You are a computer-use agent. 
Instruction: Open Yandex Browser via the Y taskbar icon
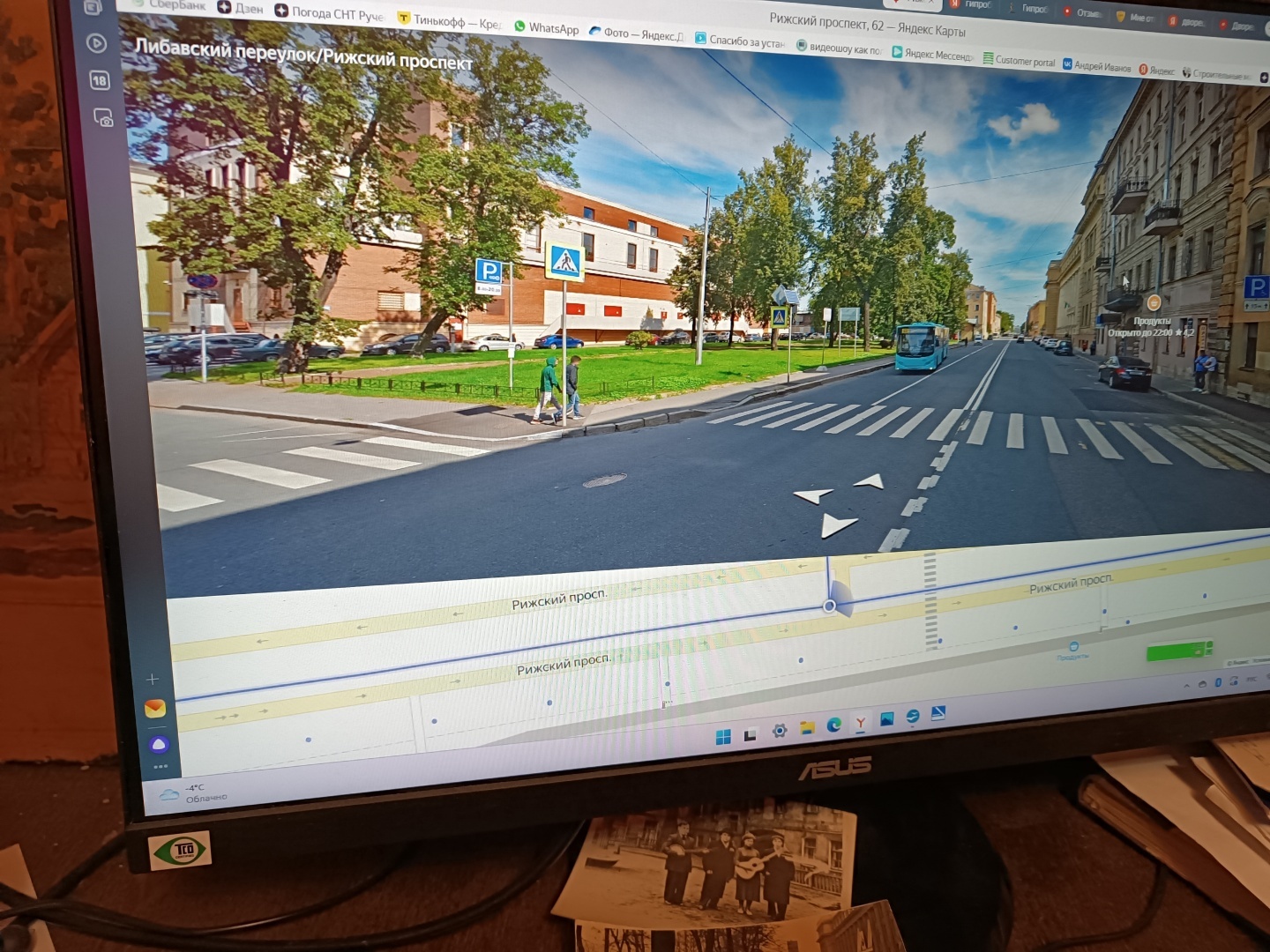click(862, 725)
